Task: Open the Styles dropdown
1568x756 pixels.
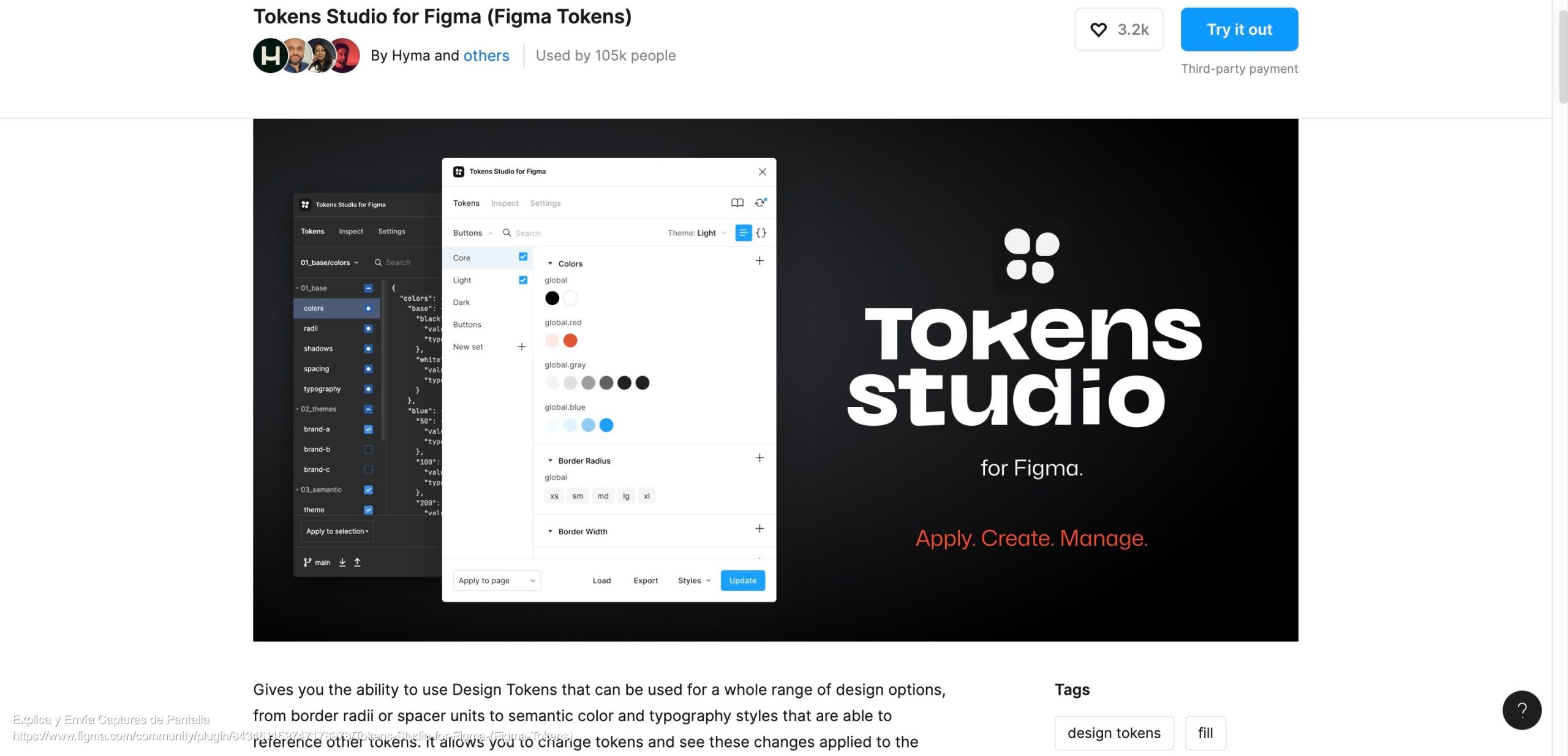Action: point(695,581)
